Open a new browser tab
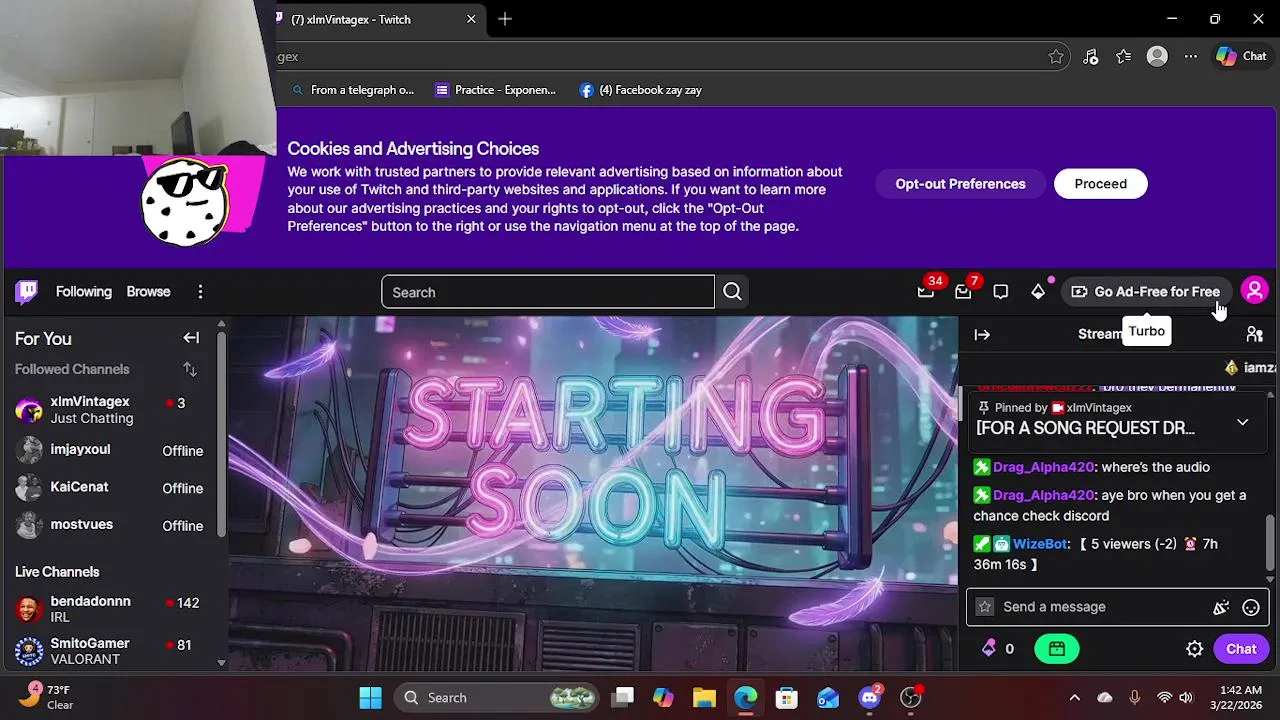This screenshot has width=1280, height=720. (x=505, y=19)
